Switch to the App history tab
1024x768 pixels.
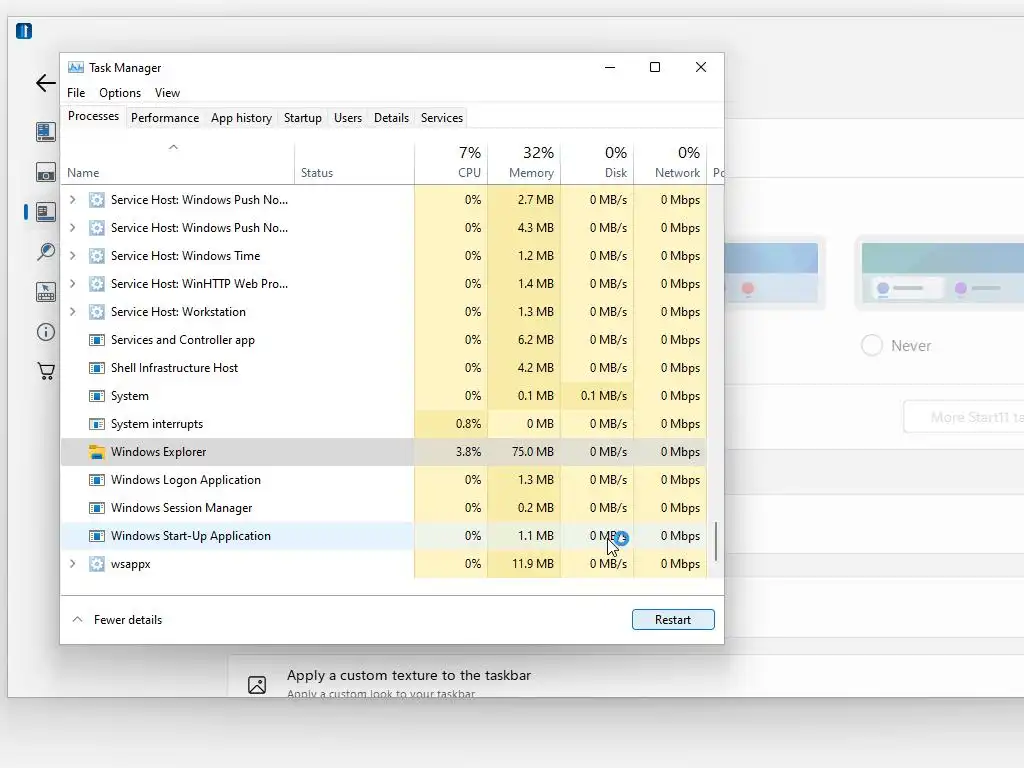(x=241, y=118)
